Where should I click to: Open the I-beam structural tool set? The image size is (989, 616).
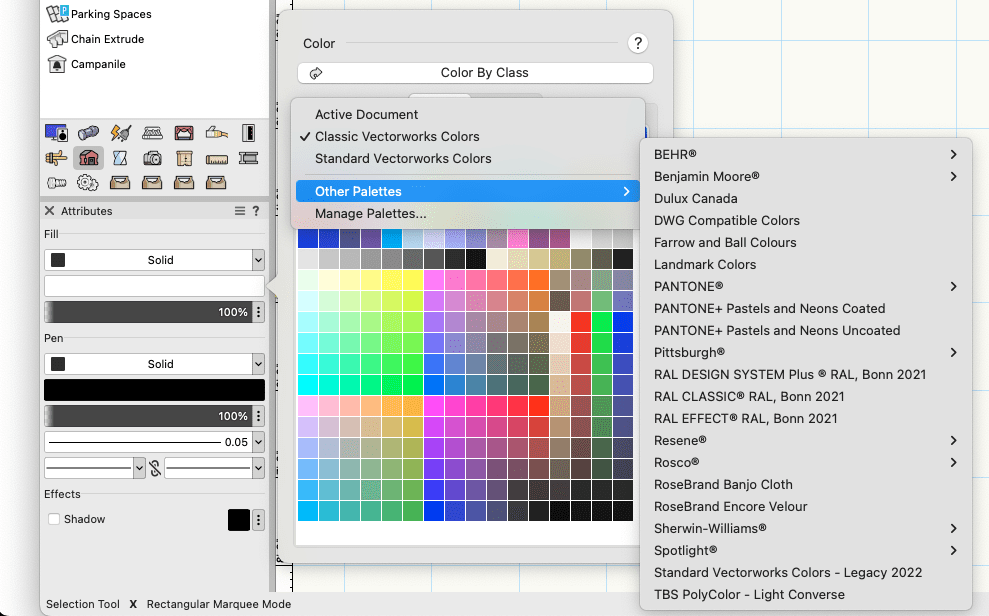tap(249, 158)
